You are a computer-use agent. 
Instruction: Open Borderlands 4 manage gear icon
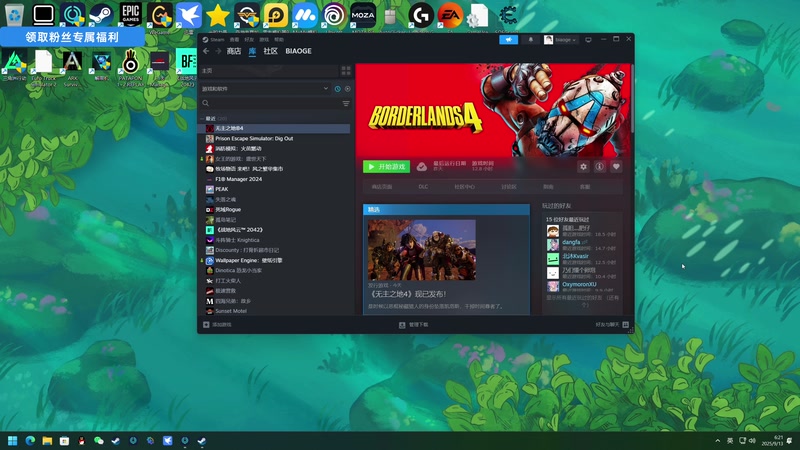(x=583, y=167)
